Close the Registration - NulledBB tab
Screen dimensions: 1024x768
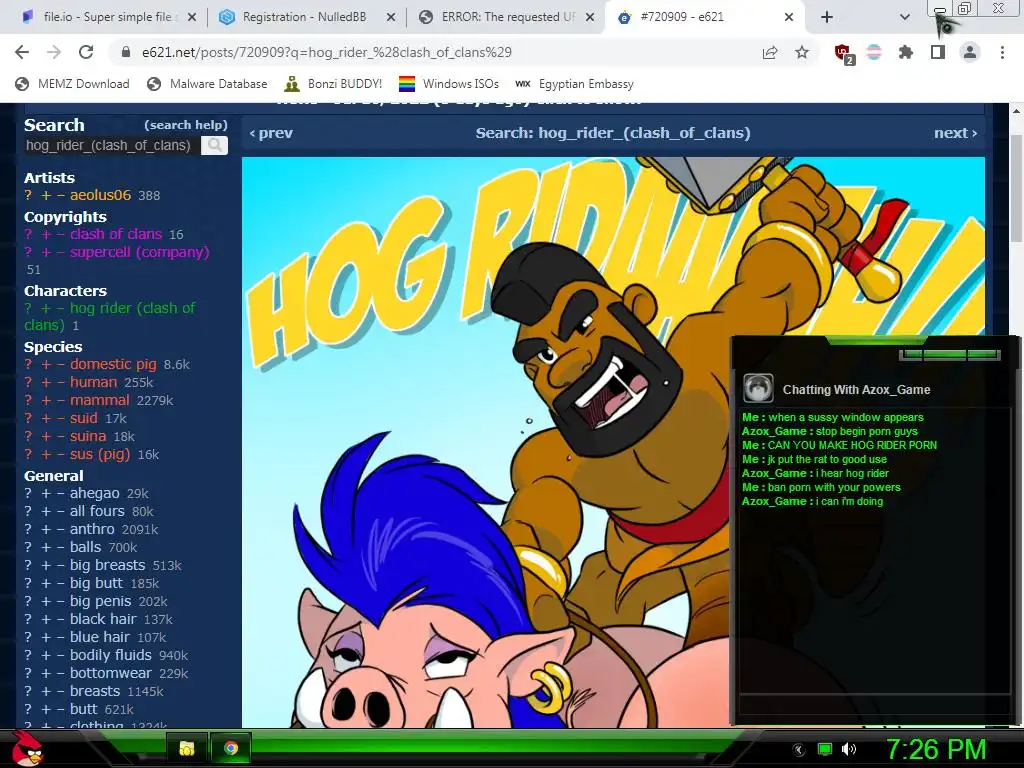391,17
